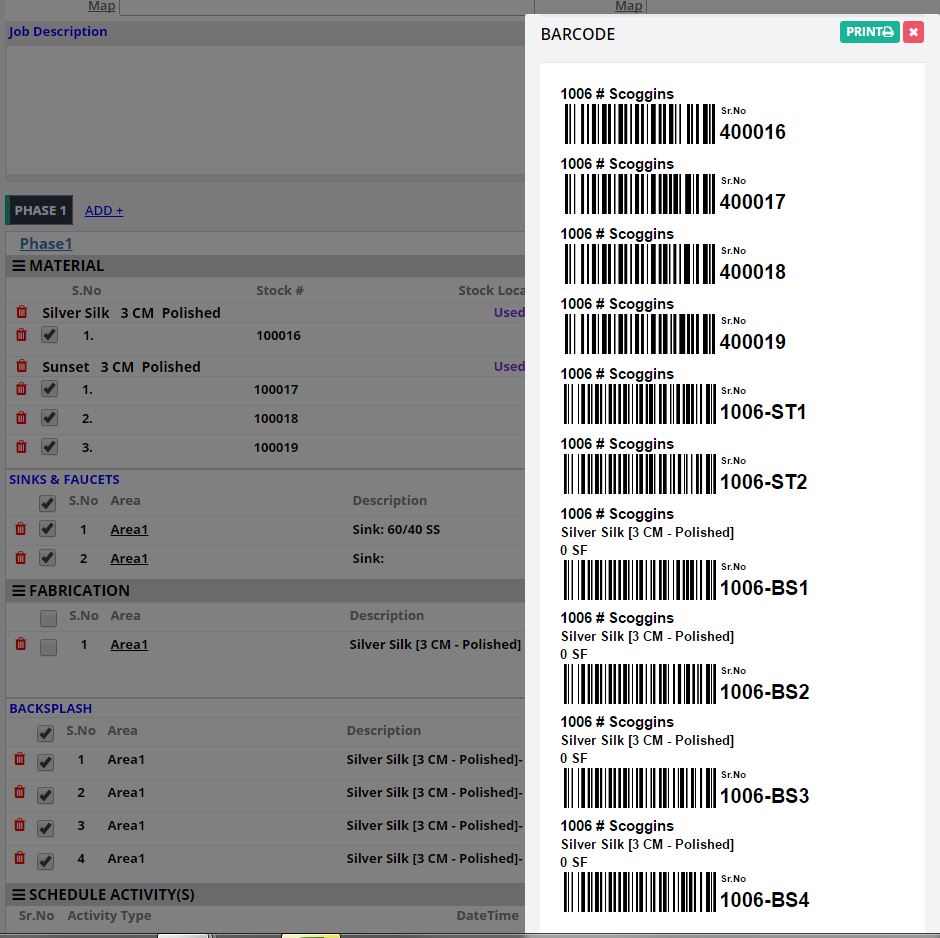Check the Fabrication select-all header checkbox
Screen dimensions: 940x938
point(49,618)
